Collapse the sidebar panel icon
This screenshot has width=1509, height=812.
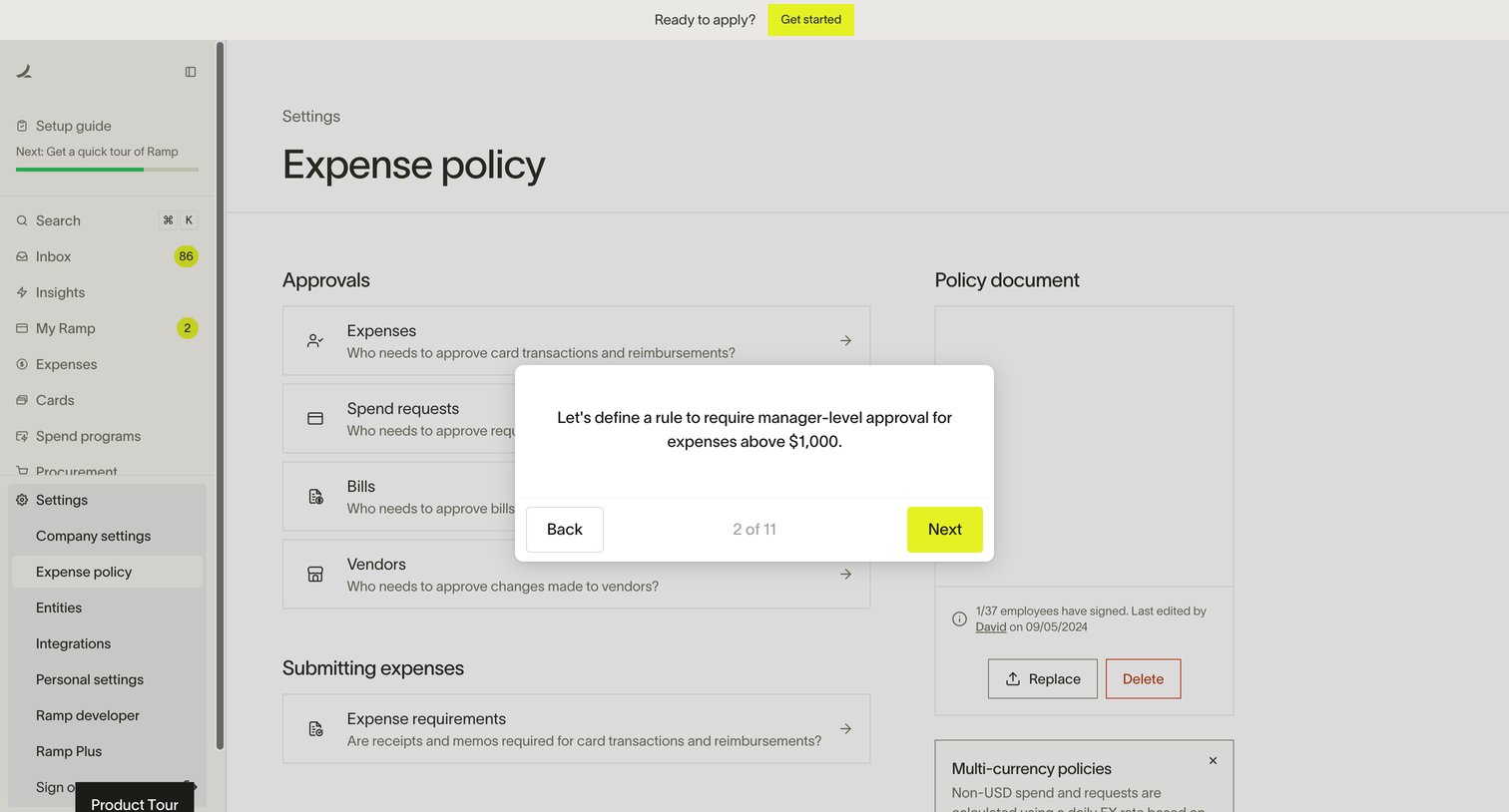coord(191,72)
